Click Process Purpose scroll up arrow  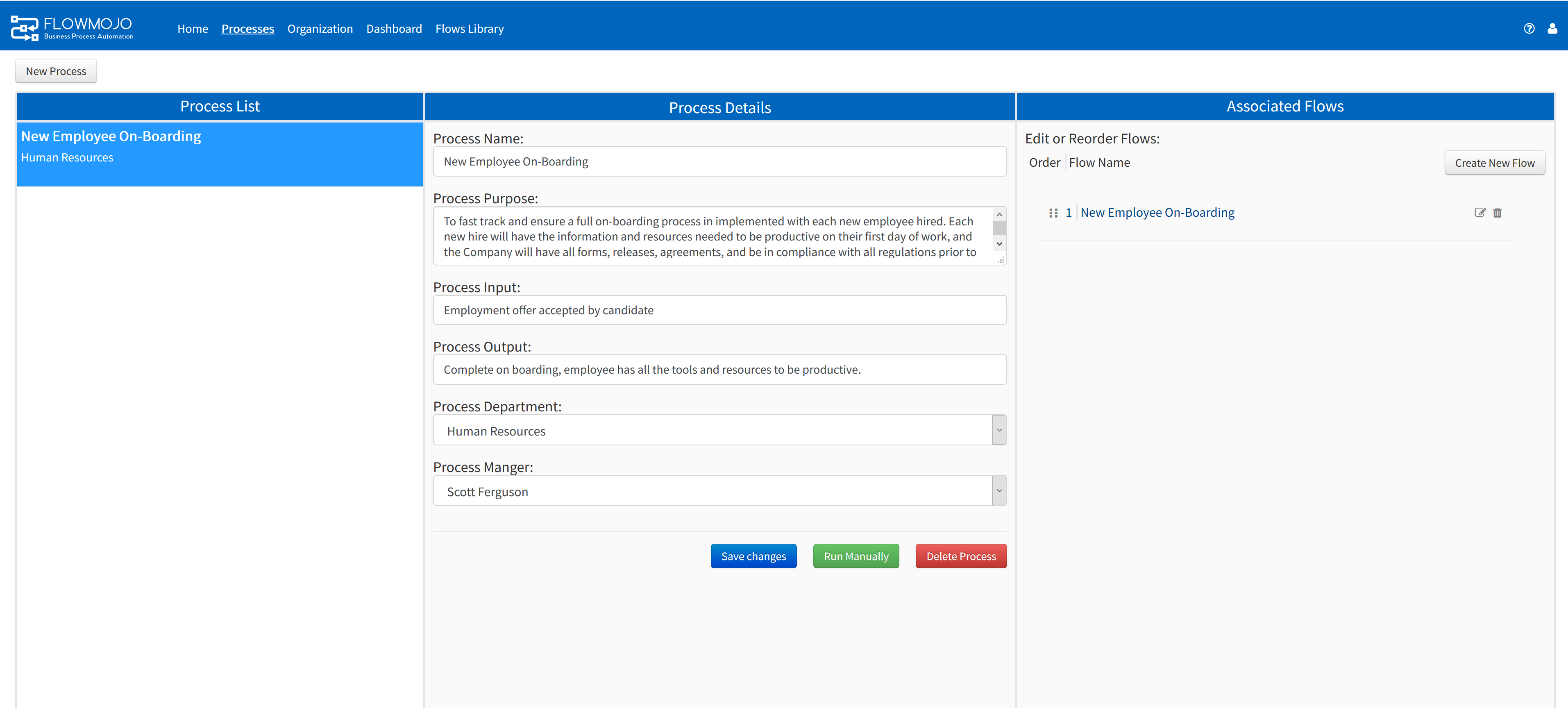coord(999,214)
